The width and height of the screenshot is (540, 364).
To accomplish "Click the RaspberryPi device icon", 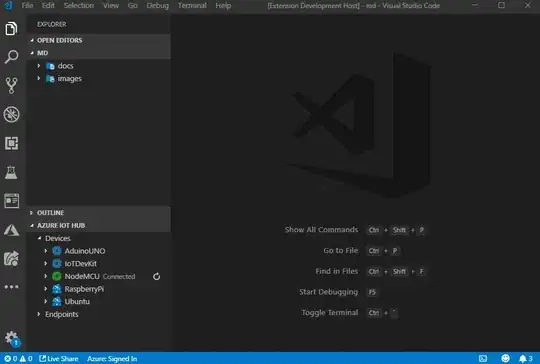I will pyautogui.click(x=56, y=289).
